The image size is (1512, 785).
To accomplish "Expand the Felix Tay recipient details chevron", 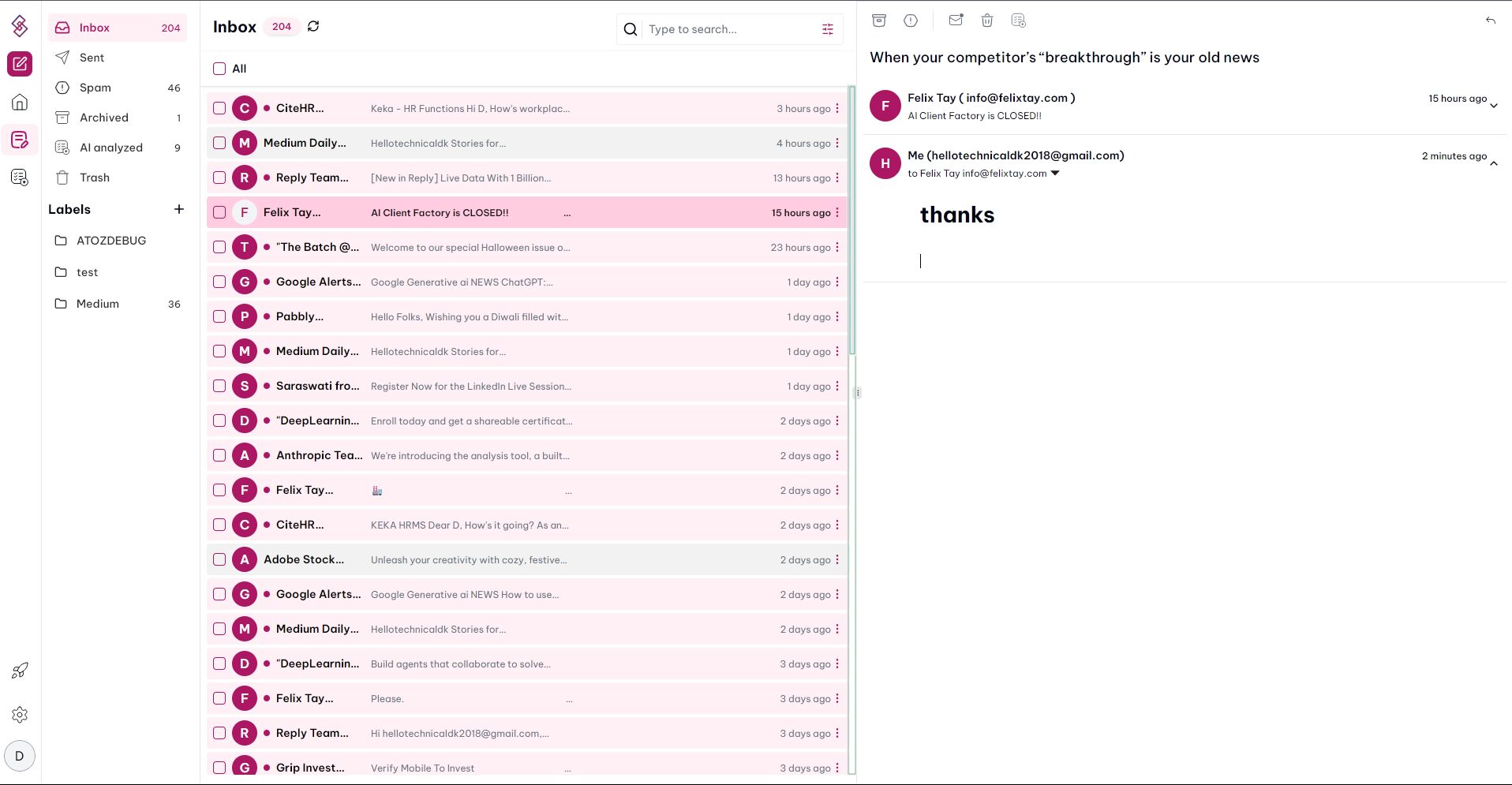I will (1055, 174).
